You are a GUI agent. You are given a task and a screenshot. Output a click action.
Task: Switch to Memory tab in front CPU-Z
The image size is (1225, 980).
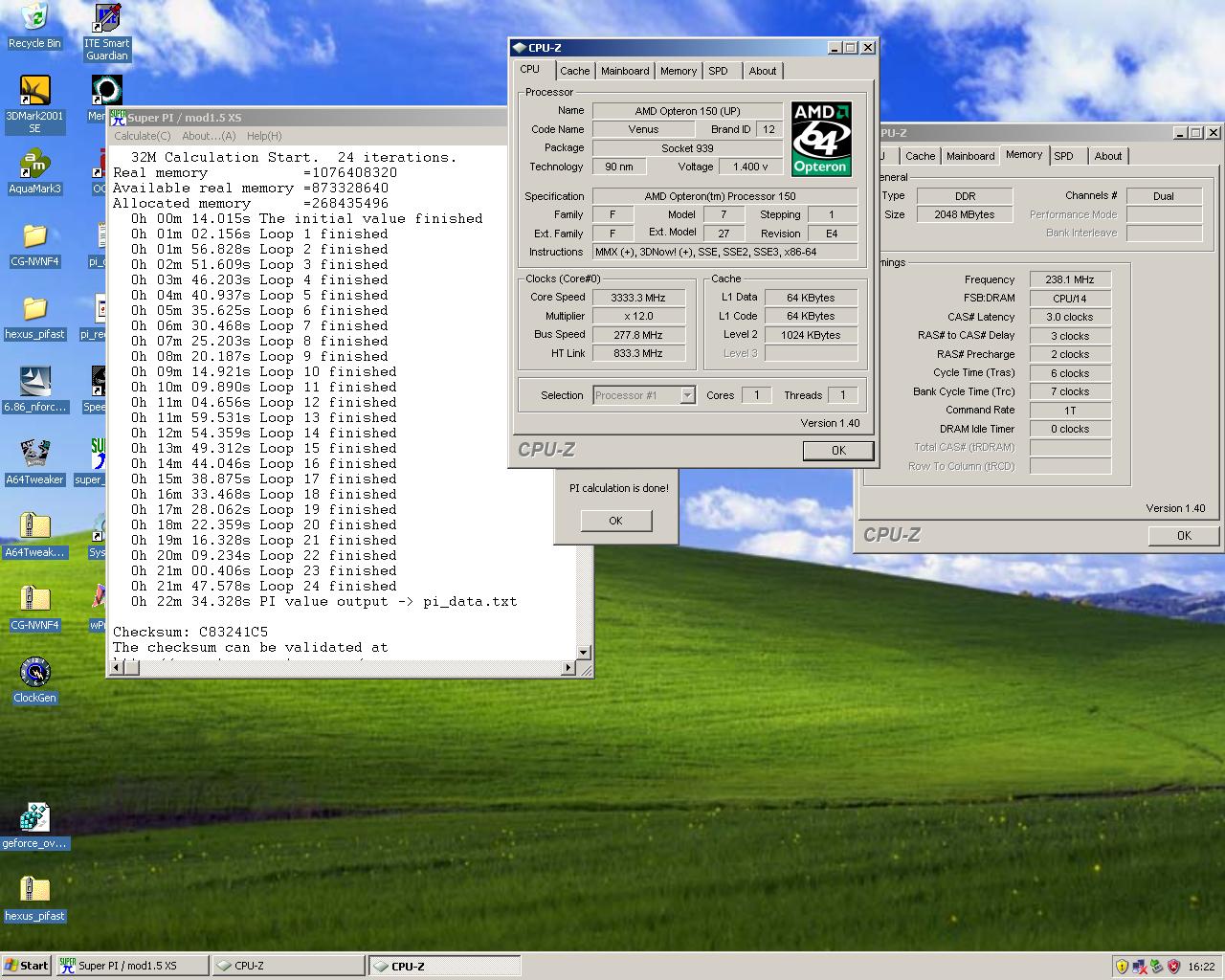(x=679, y=71)
